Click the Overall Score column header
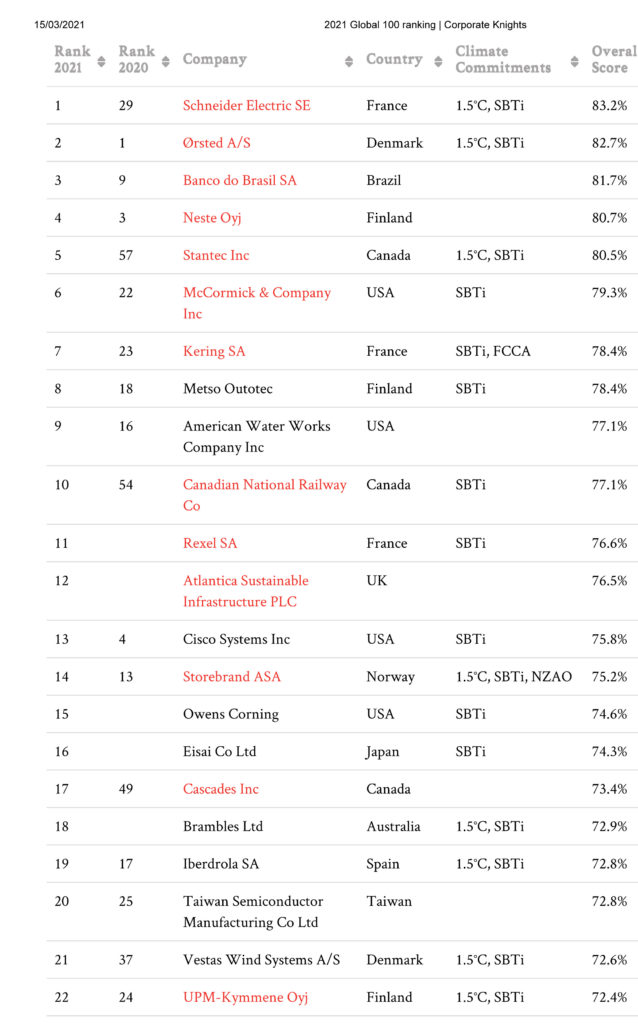 (x=614, y=59)
